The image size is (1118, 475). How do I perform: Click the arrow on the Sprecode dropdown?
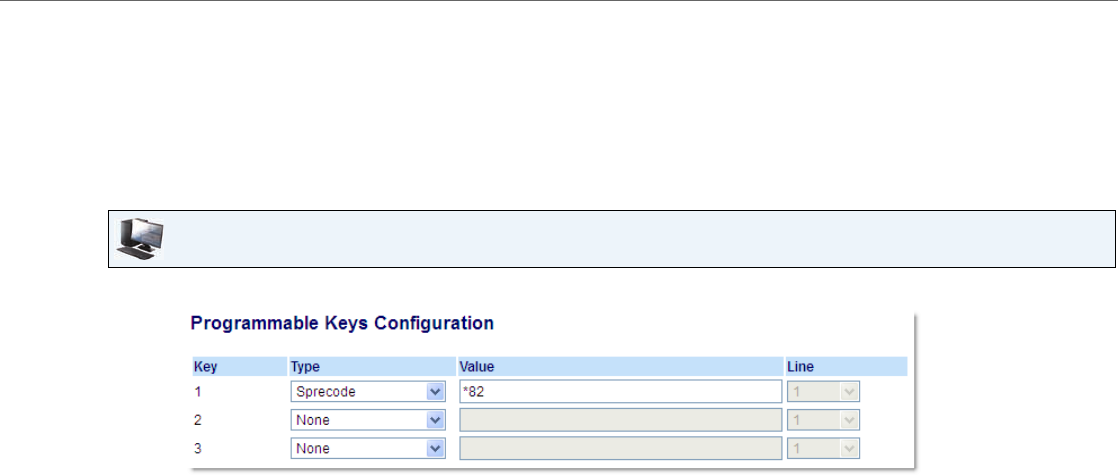[x=435, y=392]
